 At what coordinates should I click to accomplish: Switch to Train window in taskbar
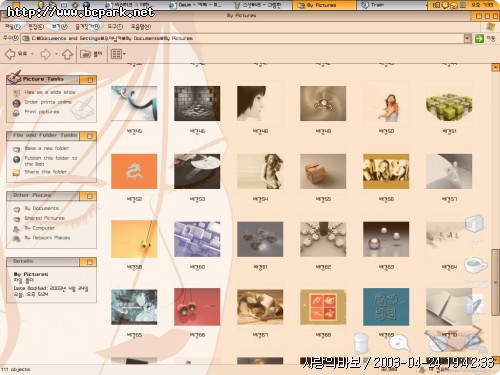pos(391,5)
